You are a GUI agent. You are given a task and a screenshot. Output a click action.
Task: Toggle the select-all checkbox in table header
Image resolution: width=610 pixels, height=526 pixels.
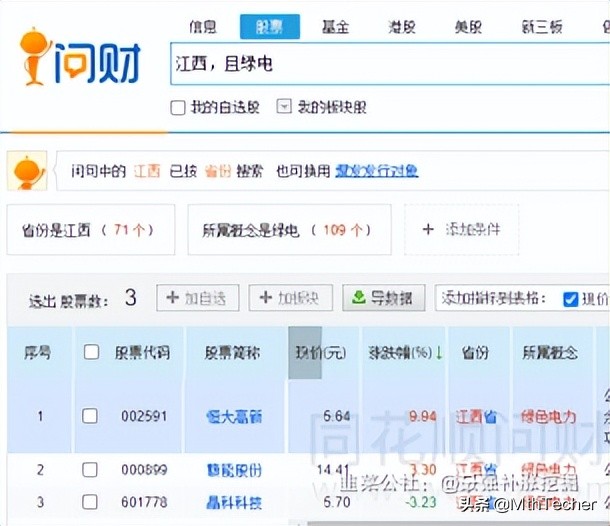click(91, 352)
